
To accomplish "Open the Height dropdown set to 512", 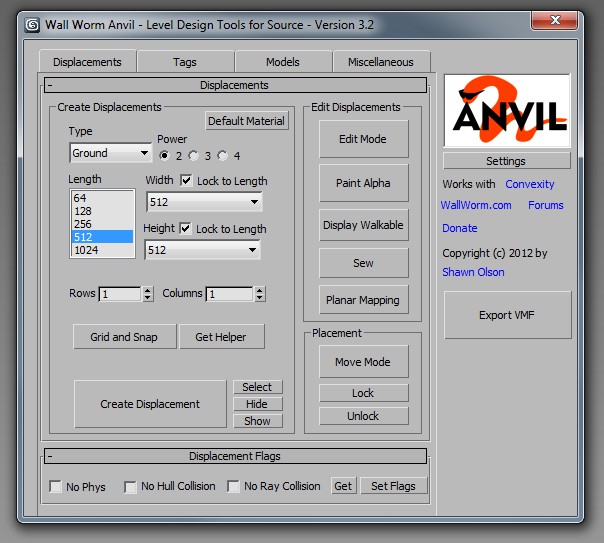I will point(202,250).
